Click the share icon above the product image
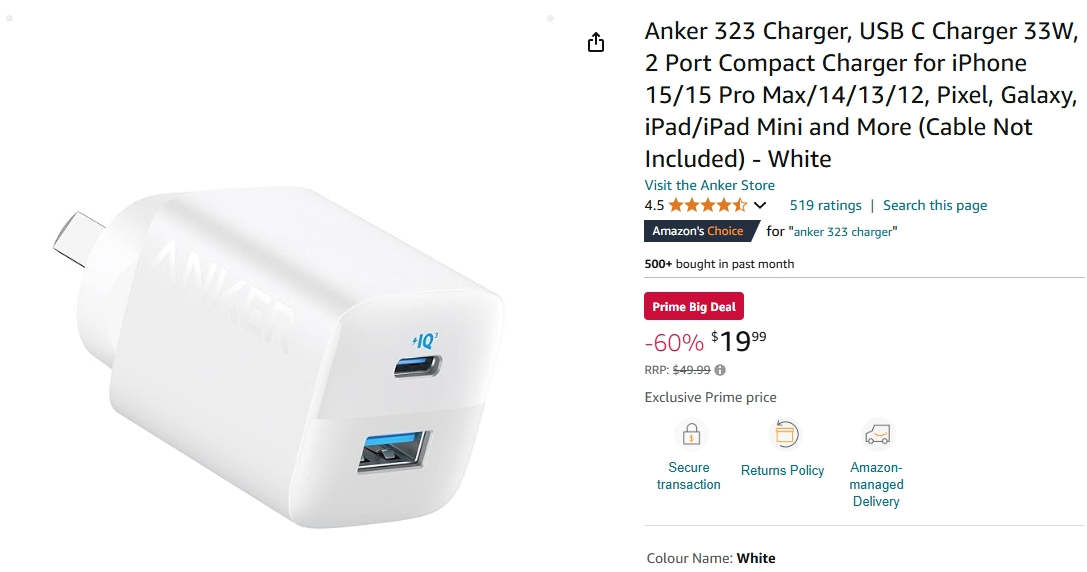The width and height of the screenshot is (1087, 572). tap(595, 42)
